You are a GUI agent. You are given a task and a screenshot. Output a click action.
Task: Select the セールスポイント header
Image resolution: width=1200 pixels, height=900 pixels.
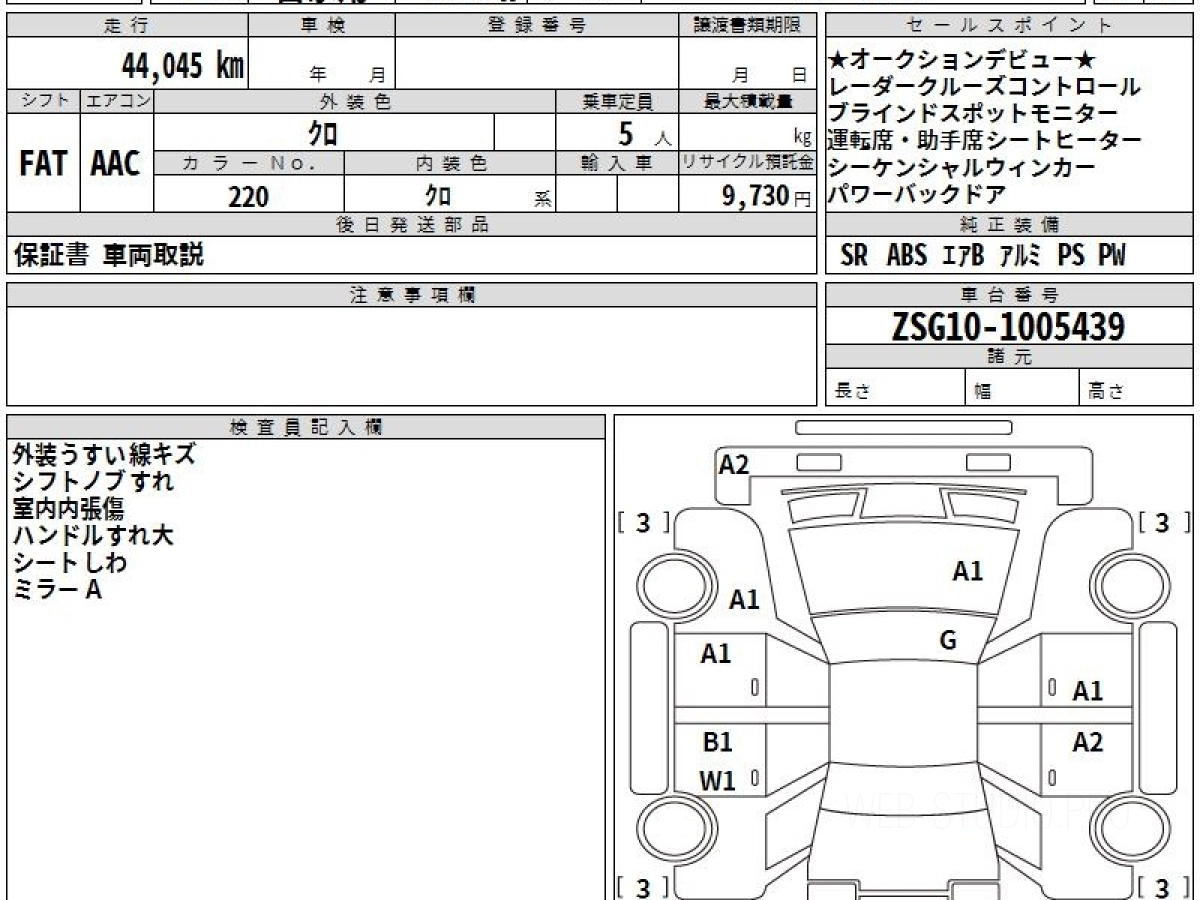point(1009,26)
